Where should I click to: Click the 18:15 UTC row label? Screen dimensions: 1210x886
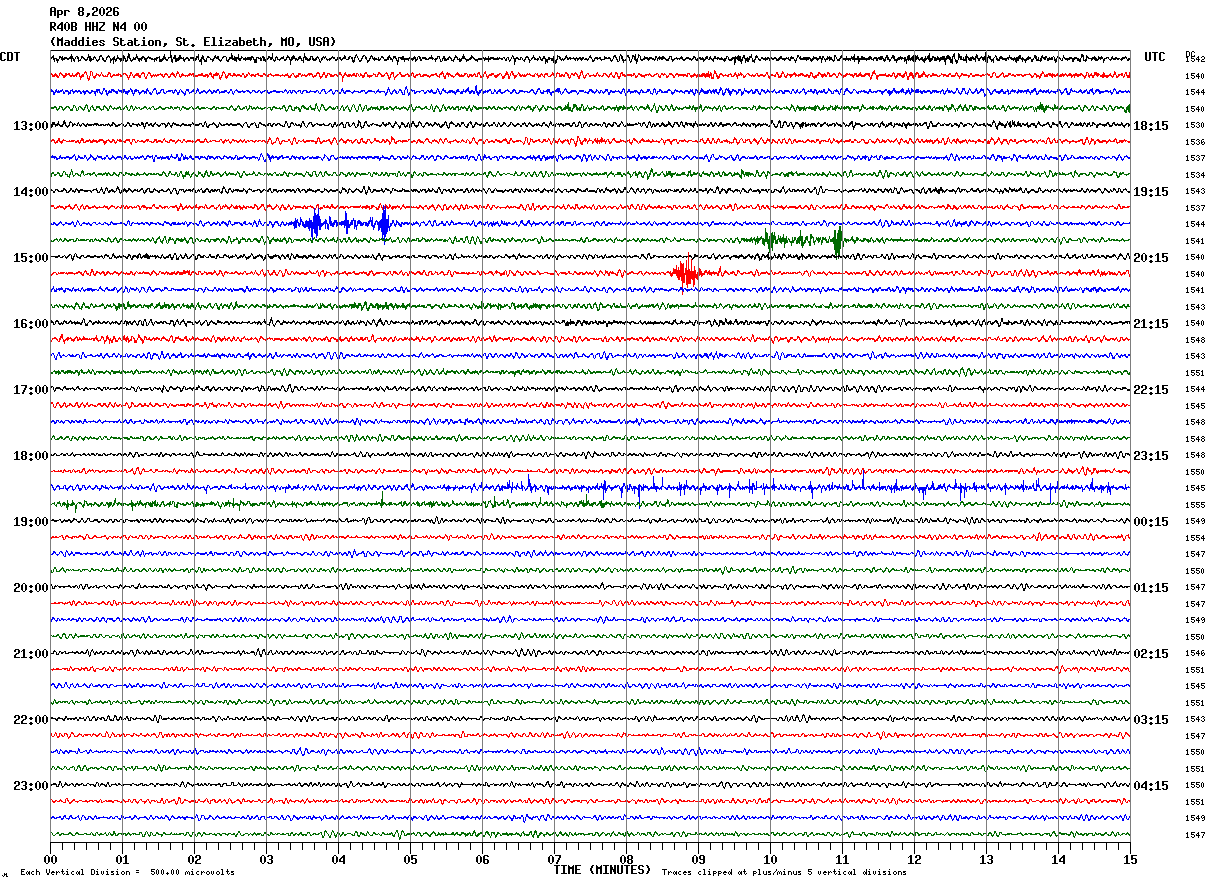(1151, 125)
